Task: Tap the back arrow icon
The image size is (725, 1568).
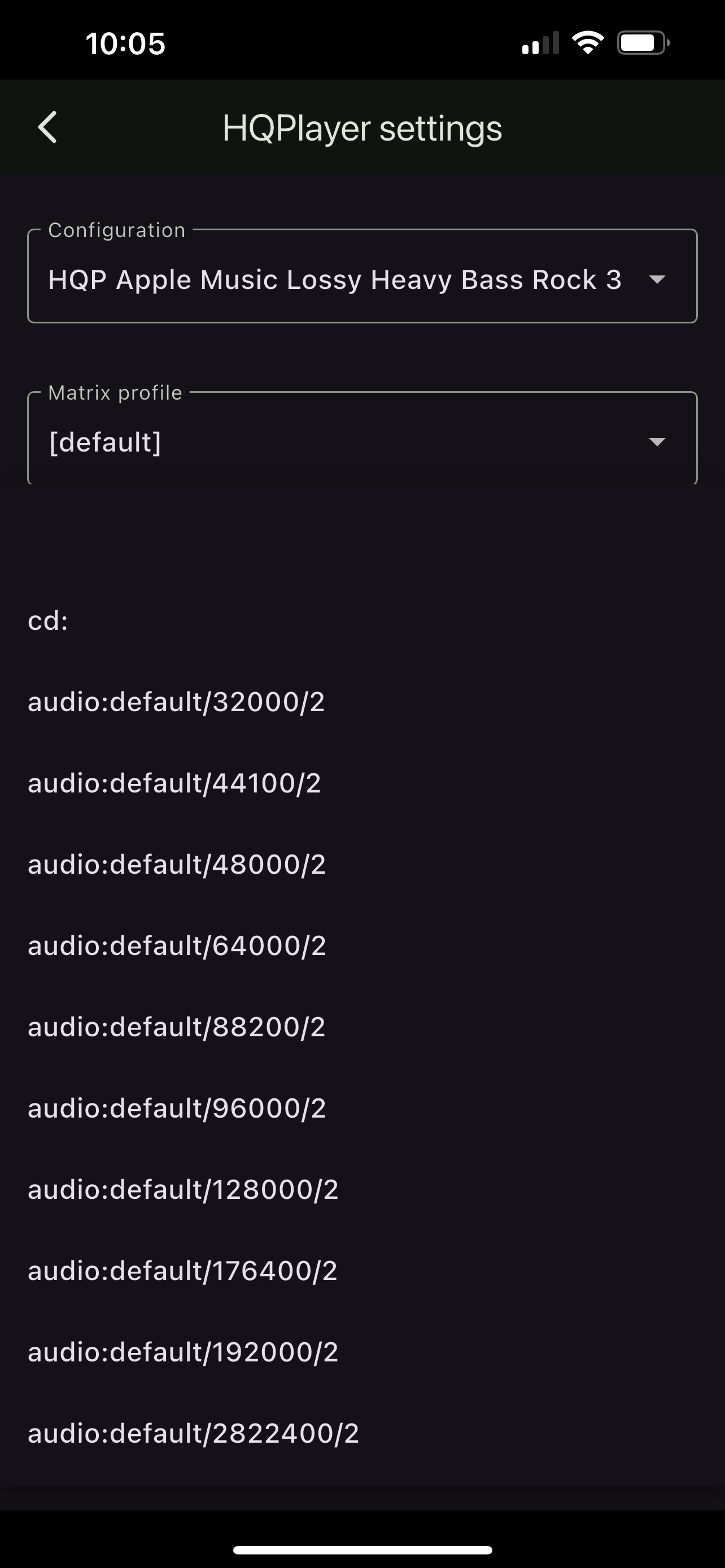Action: click(47, 127)
